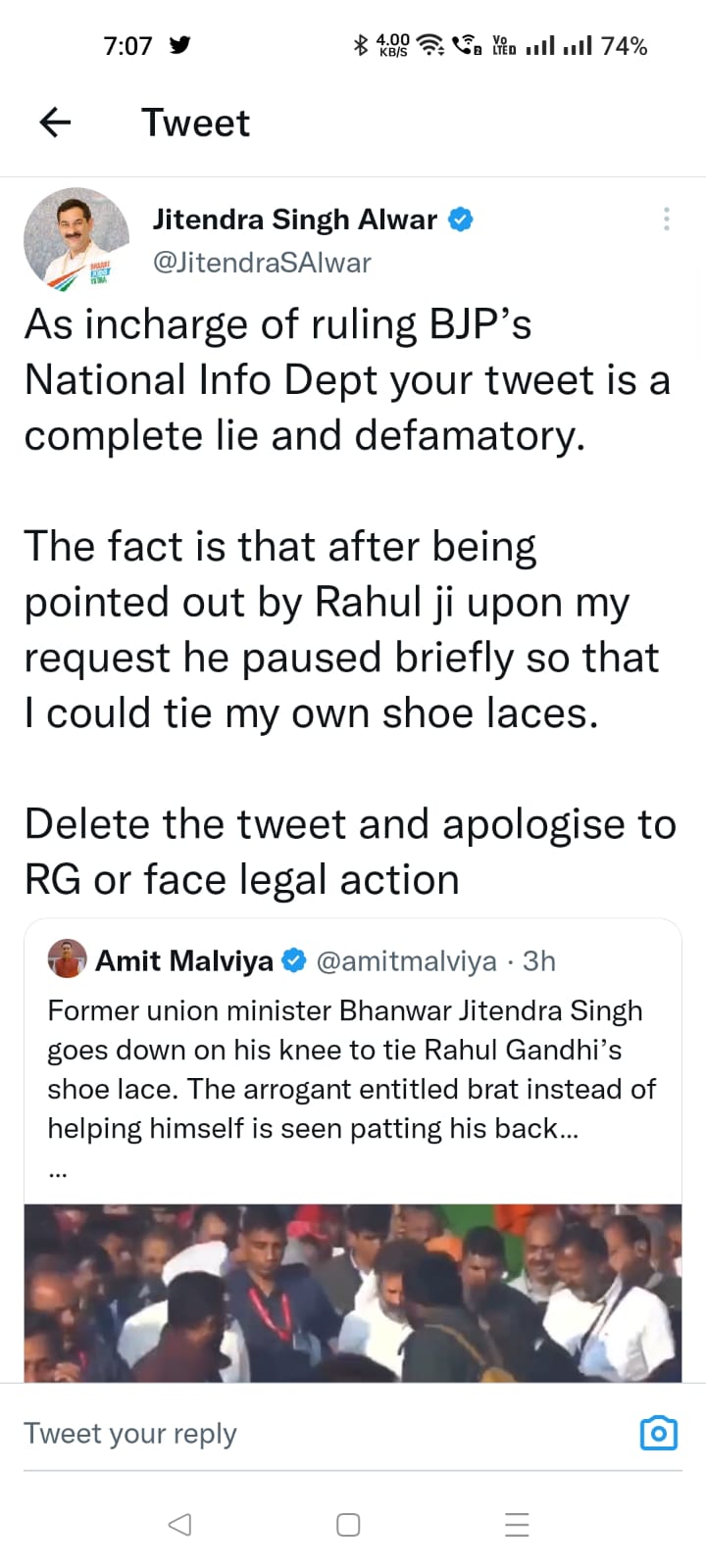Tap the @amitmalviya handle
The width and height of the screenshot is (706, 1568).
tap(406, 961)
